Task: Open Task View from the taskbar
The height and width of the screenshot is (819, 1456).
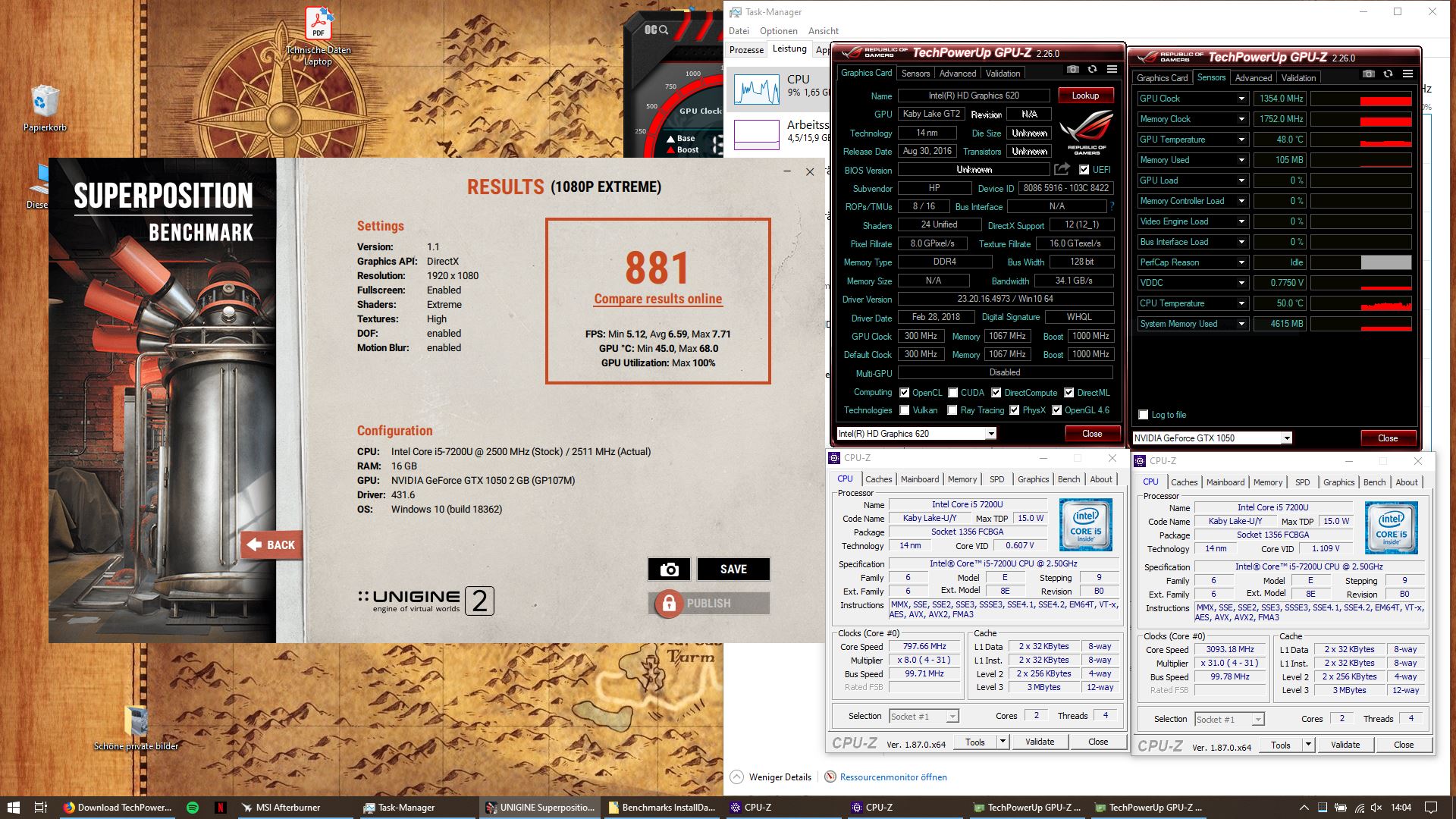Action: (x=41, y=807)
